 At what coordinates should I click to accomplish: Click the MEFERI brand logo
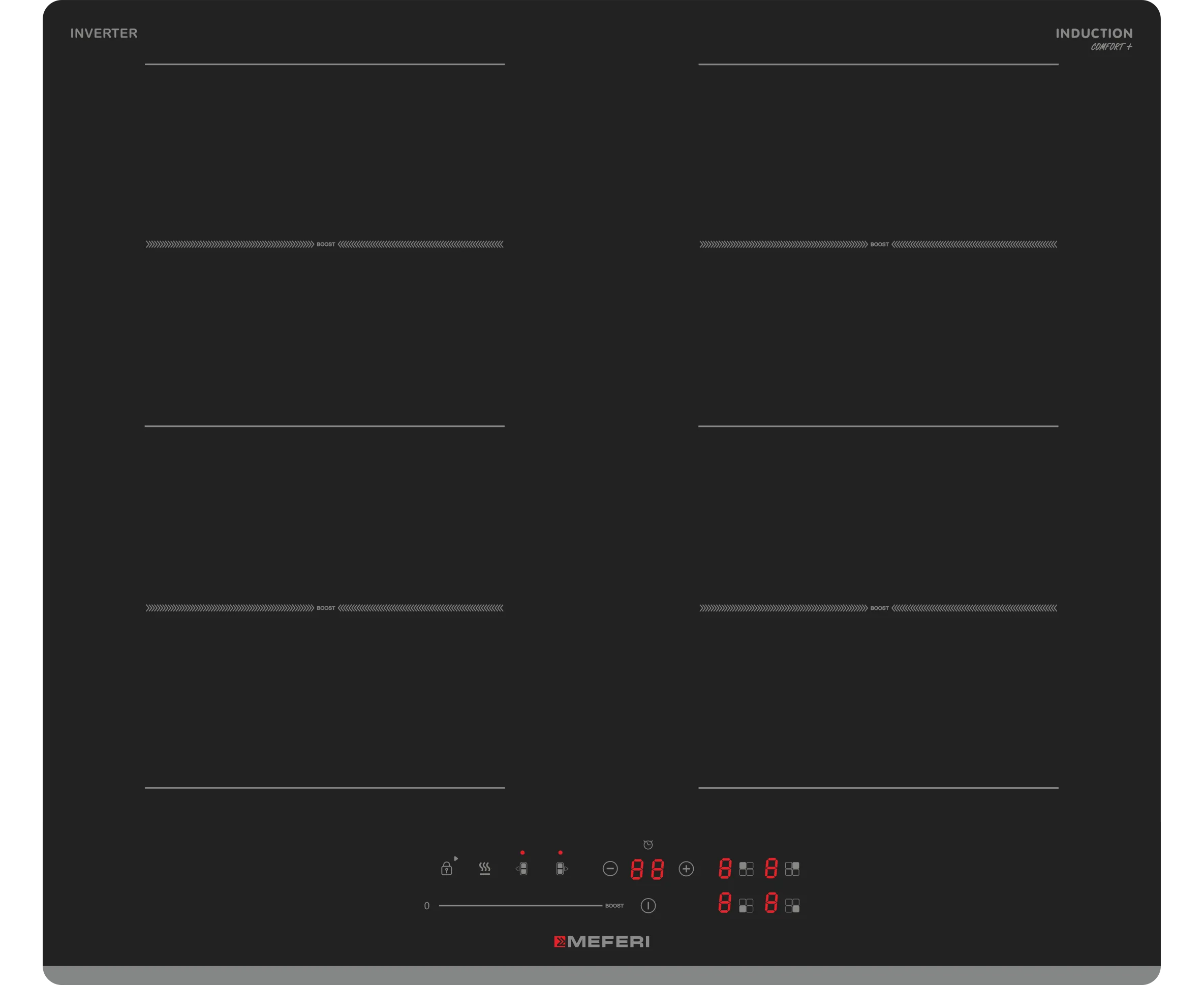click(x=601, y=942)
